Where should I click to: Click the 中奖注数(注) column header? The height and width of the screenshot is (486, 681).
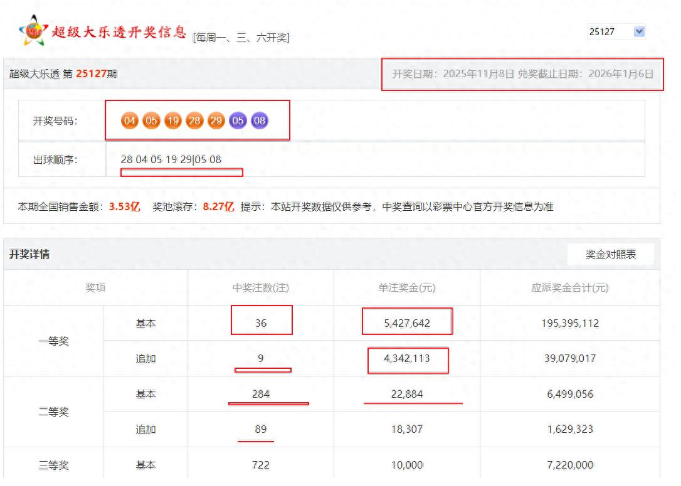(261, 288)
